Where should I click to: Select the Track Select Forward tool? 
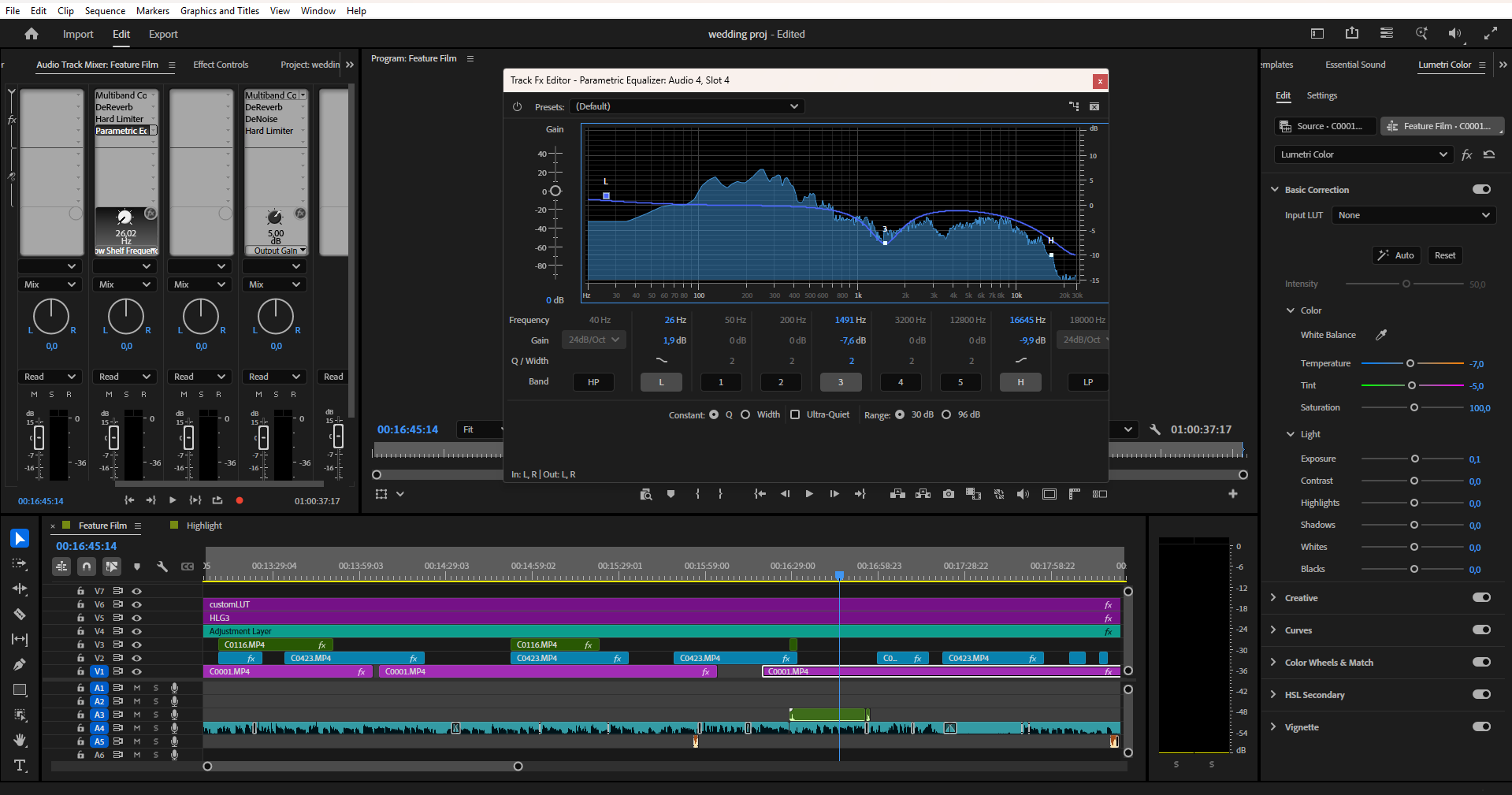(x=20, y=563)
